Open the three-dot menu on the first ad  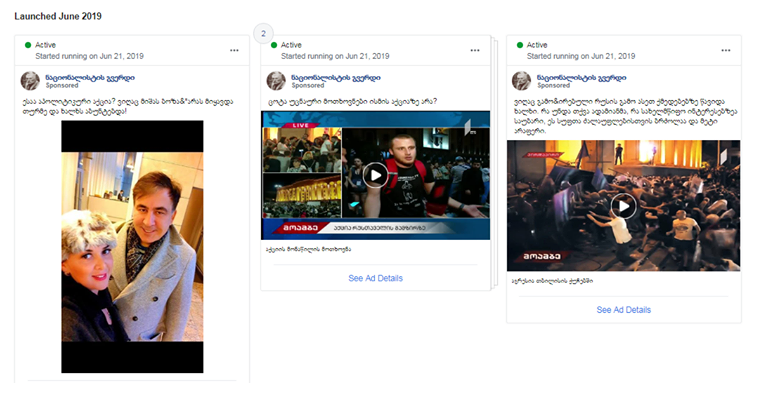pyautogui.click(x=234, y=50)
